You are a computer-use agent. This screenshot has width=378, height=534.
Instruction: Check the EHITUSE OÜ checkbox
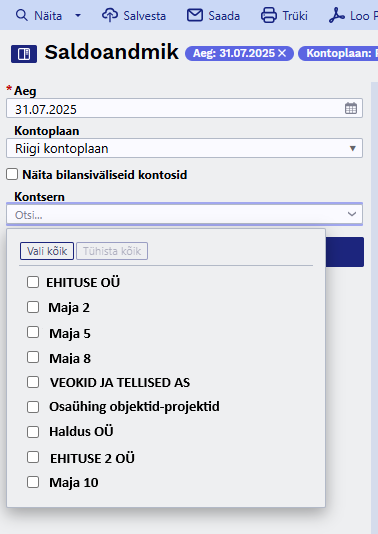click(33, 282)
